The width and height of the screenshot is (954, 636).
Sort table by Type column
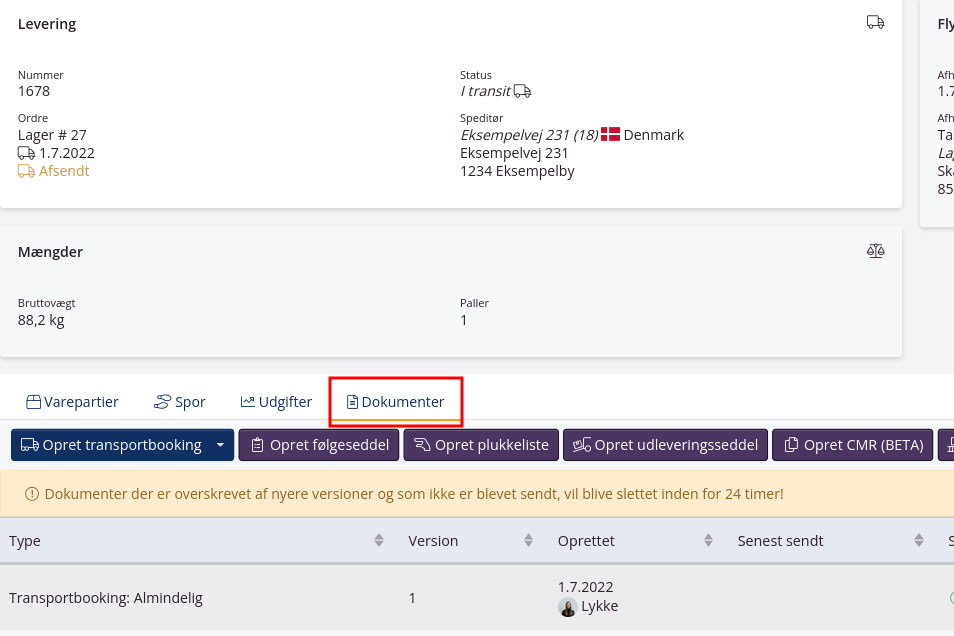(x=379, y=541)
